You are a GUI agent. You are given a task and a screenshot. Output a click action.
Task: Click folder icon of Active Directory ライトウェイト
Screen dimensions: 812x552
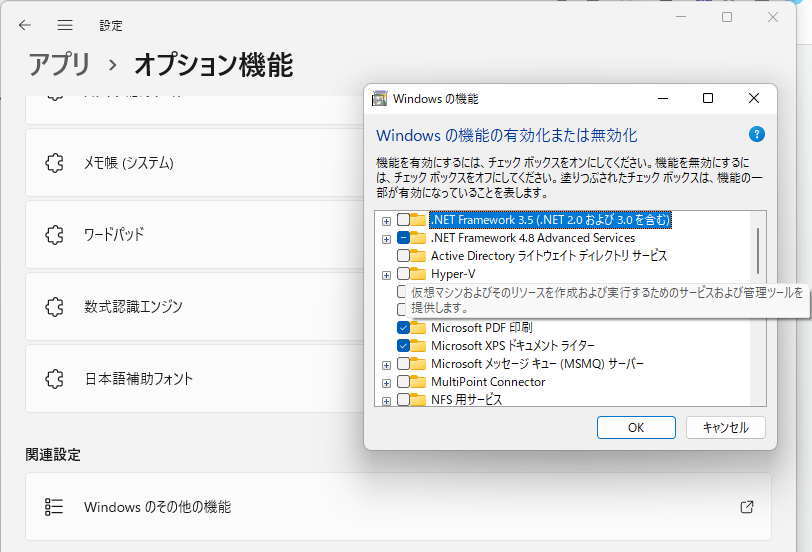point(418,255)
